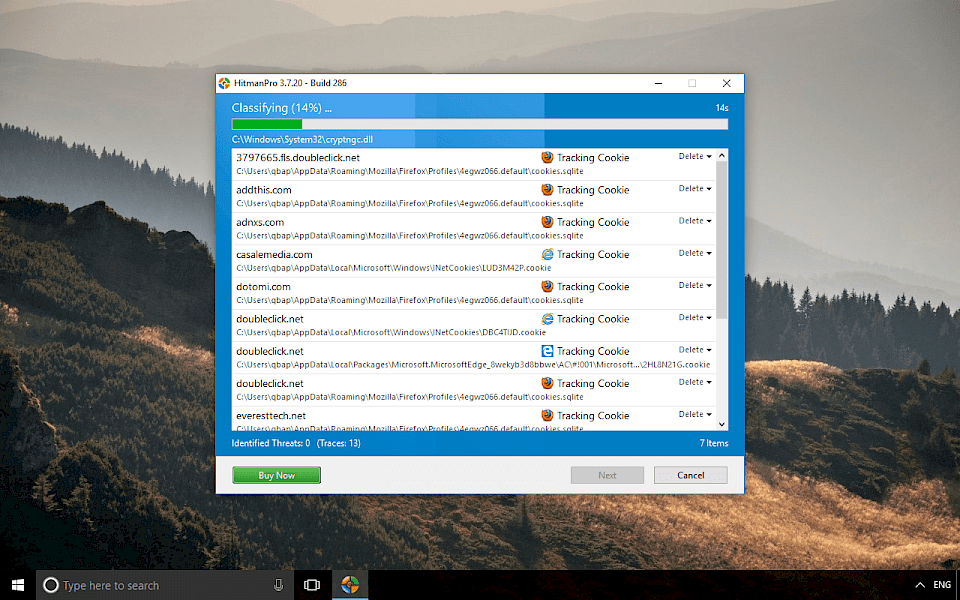This screenshot has width=960, height=600.
Task: Click 'HitmanPro 3.7.20 - Build 286' title text
Action: click(x=290, y=83)
